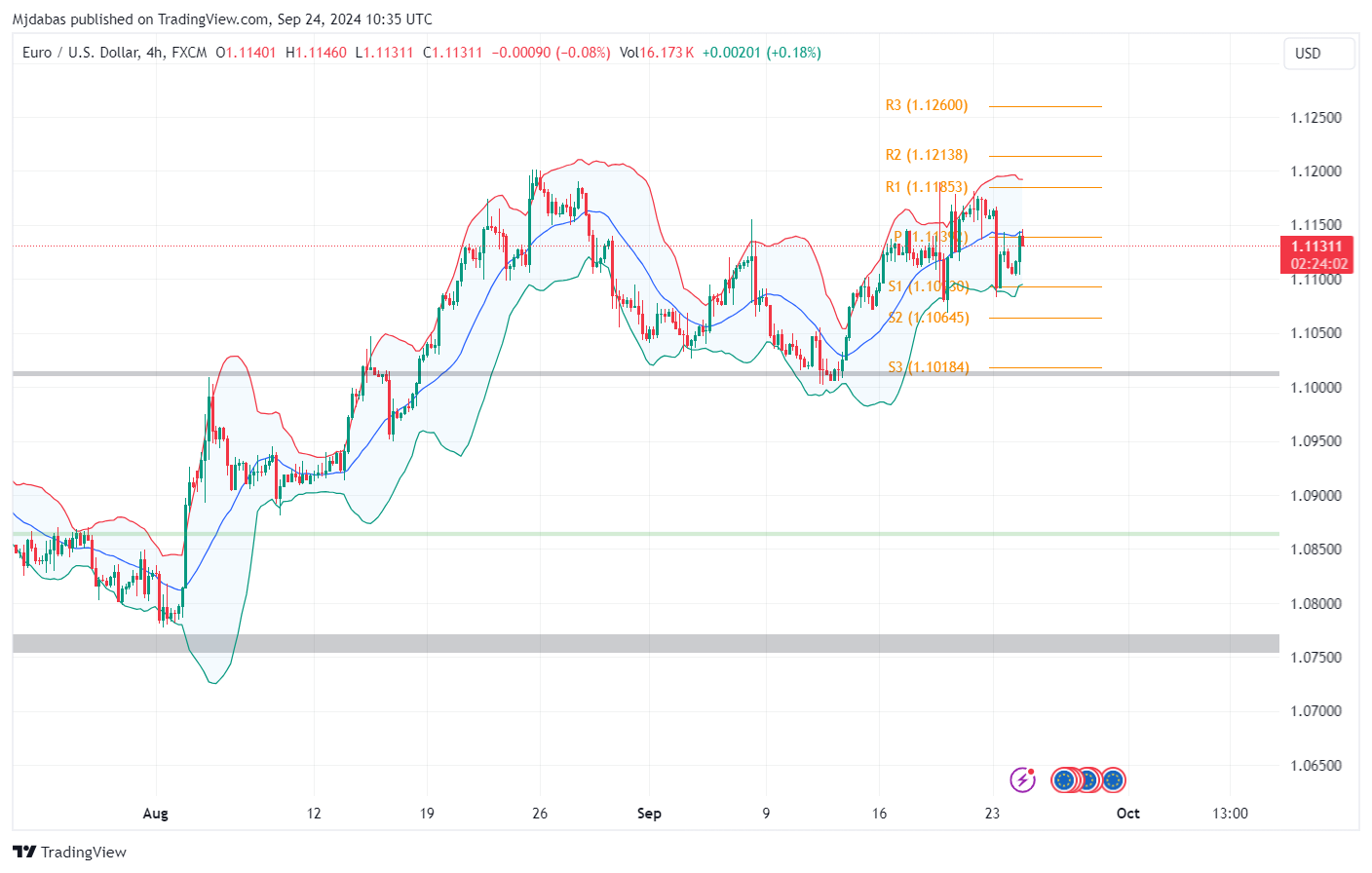Click the 1.12500 level on the price axis
This screenshot has height=873, width=1372.
[x=1315, y=118]
